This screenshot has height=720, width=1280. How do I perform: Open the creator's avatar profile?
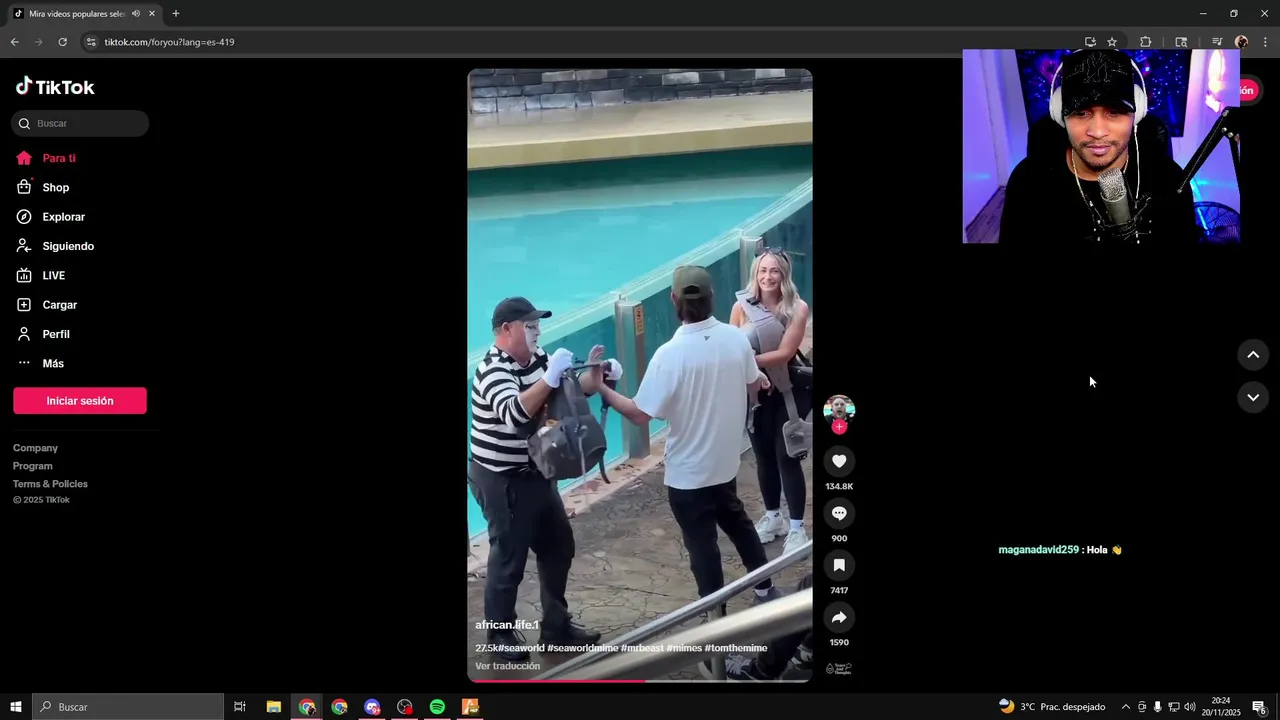(839, 408)
